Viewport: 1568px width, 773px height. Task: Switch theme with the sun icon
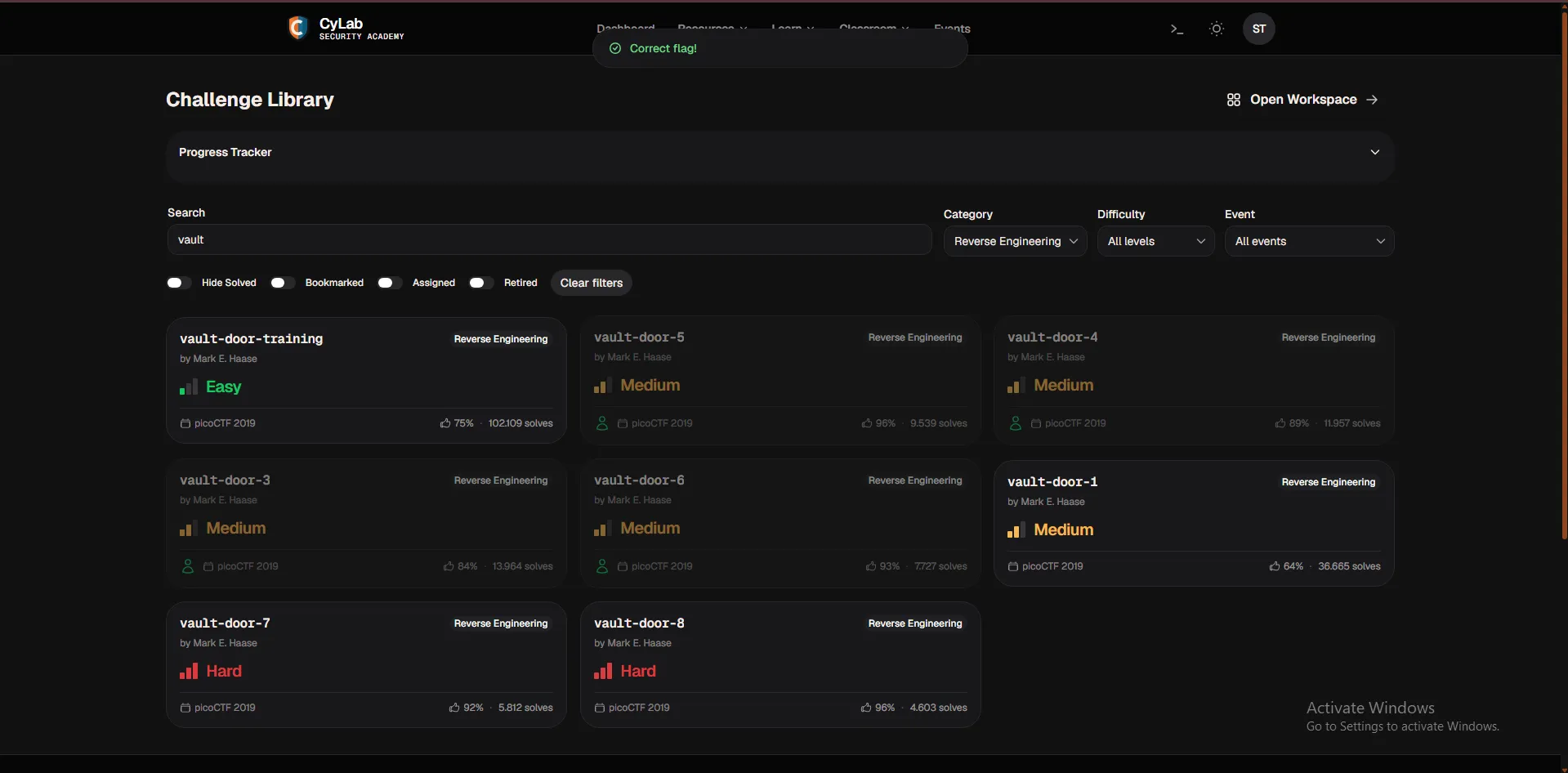point(1217,29)
